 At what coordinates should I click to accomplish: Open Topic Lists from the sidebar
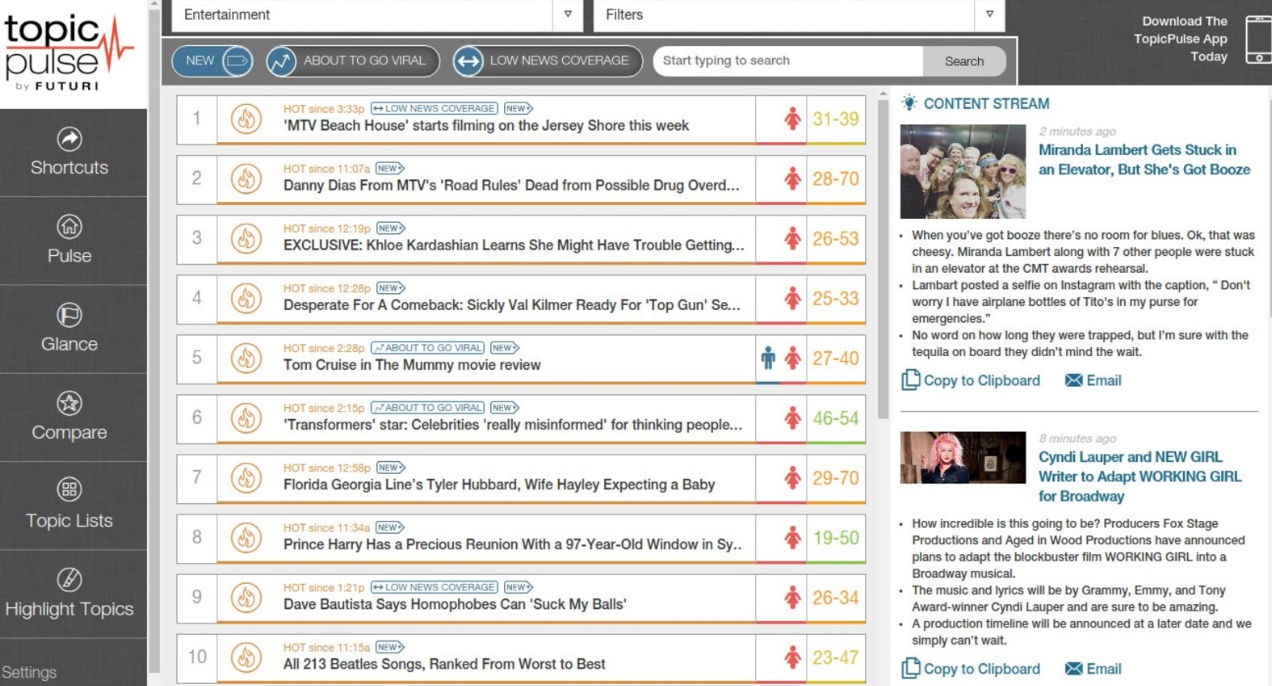click(x=69, y=506)
